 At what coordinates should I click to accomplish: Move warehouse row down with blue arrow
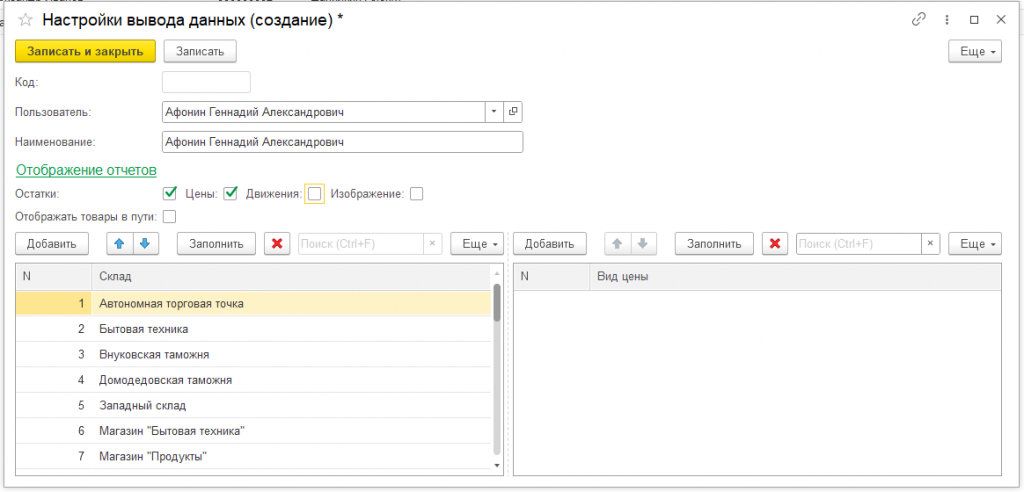click(145, 244)
